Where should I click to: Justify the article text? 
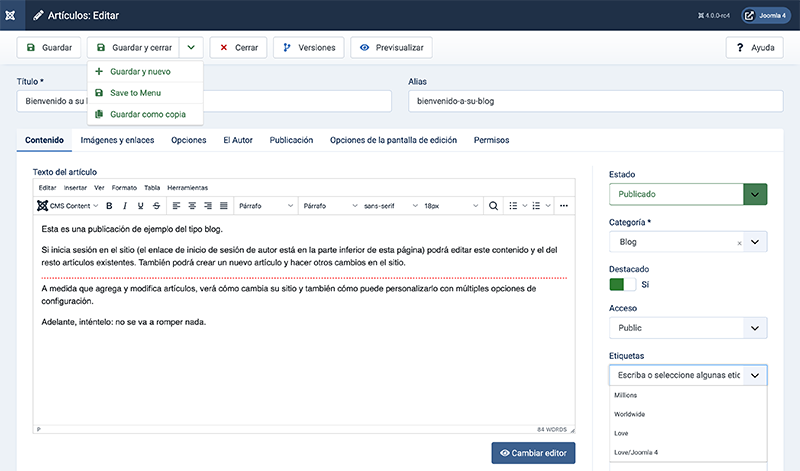tap(224, 206)
